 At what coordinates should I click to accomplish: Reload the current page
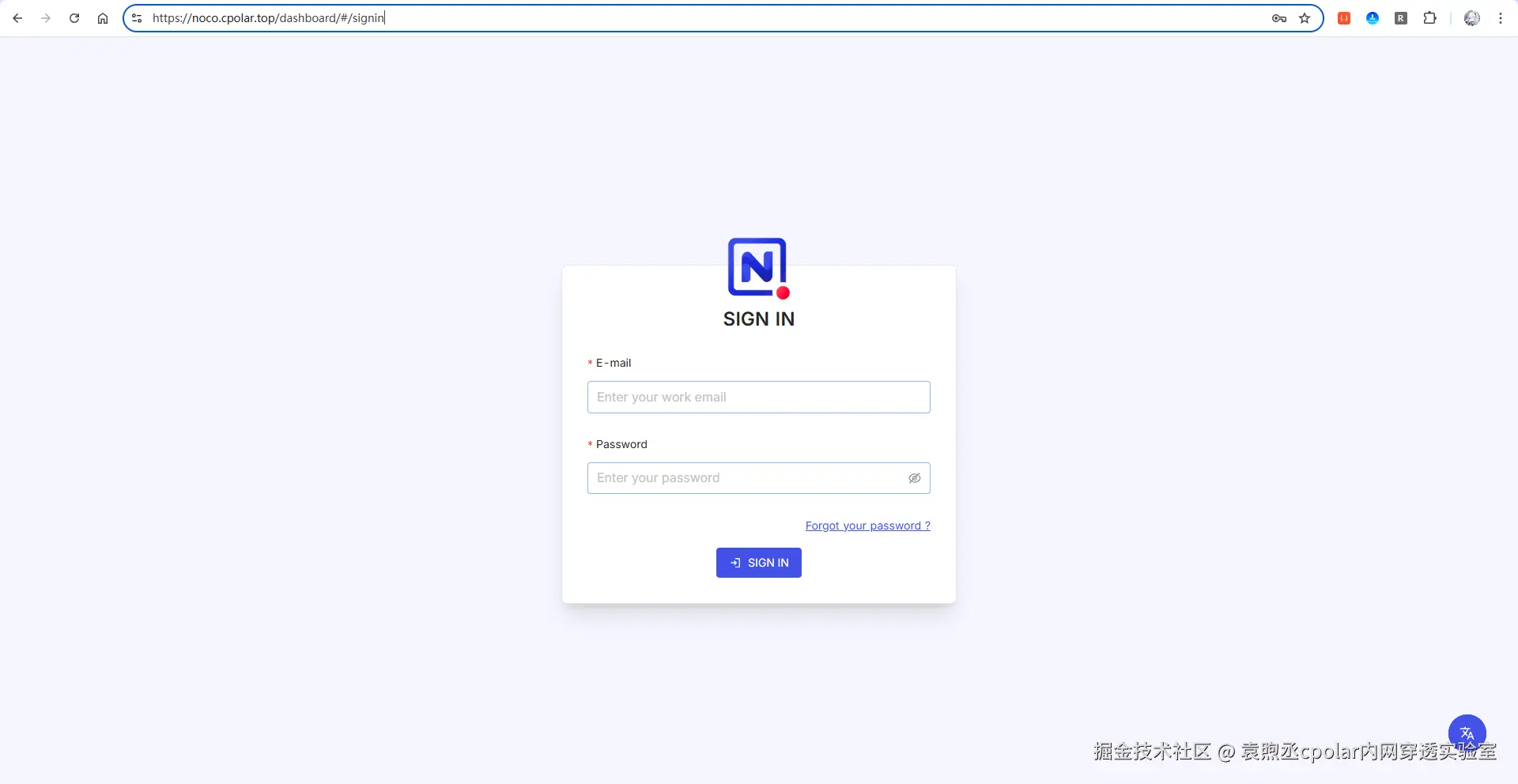click(x=74, y=18)
